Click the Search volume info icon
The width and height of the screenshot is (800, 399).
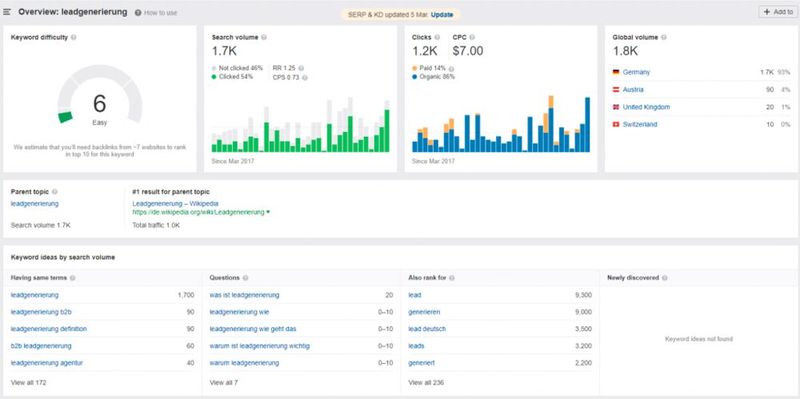264,37
